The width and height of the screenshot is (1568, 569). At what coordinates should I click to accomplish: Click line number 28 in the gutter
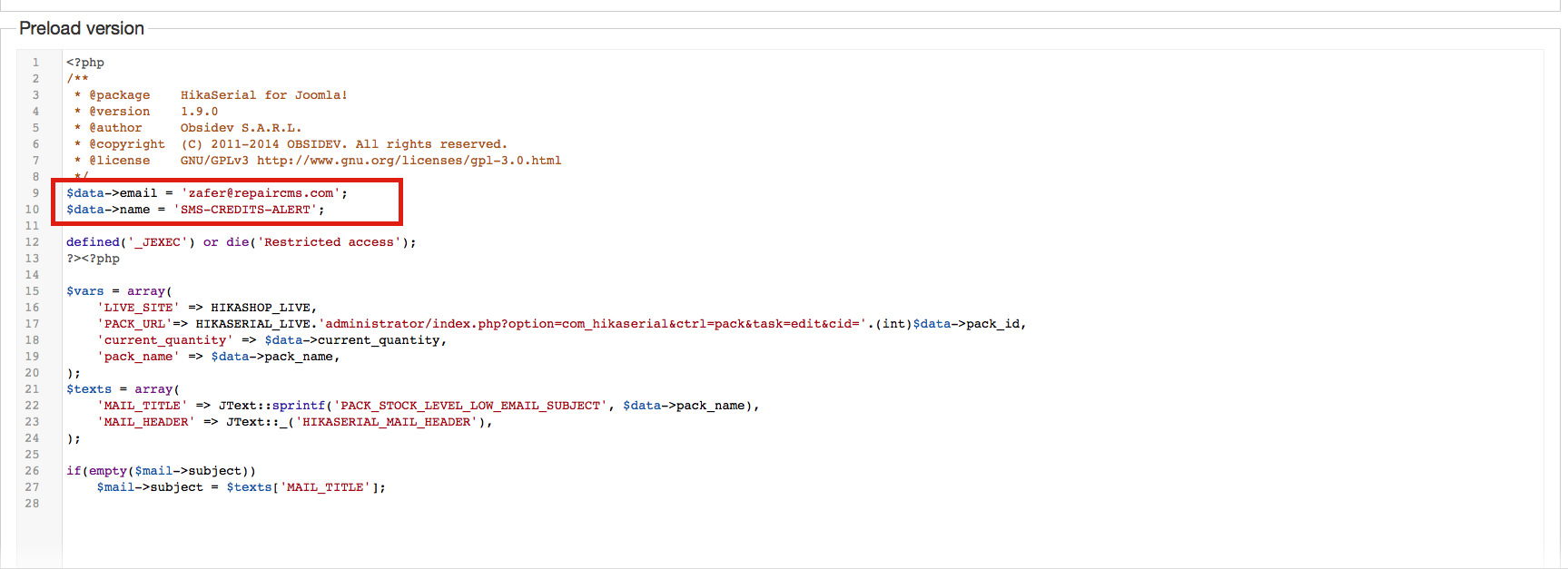(x=32, y=504)
